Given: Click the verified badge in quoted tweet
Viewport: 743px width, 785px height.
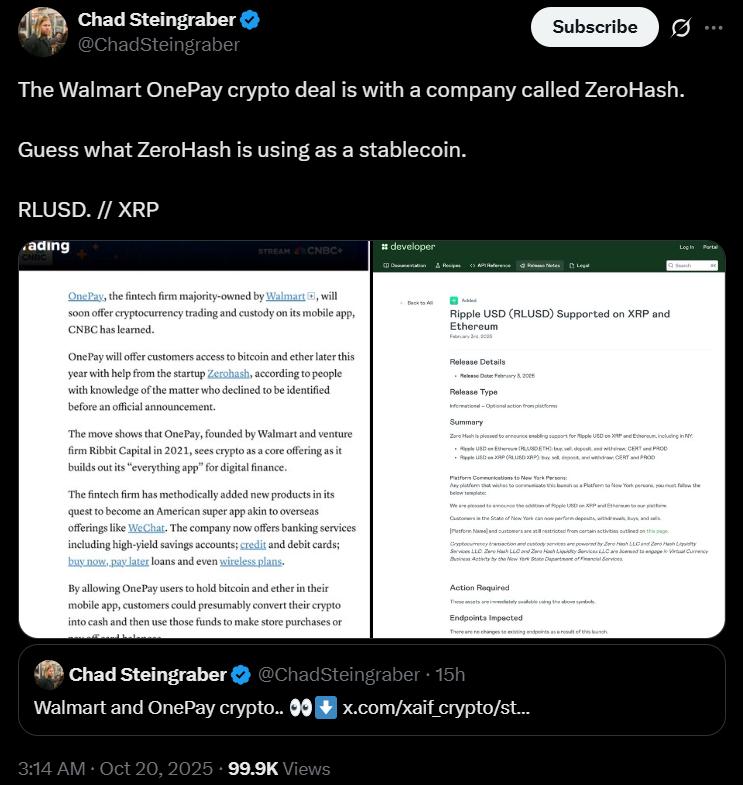Looking at the screenshot, I should pyautogui.click(x=241, y=676).
